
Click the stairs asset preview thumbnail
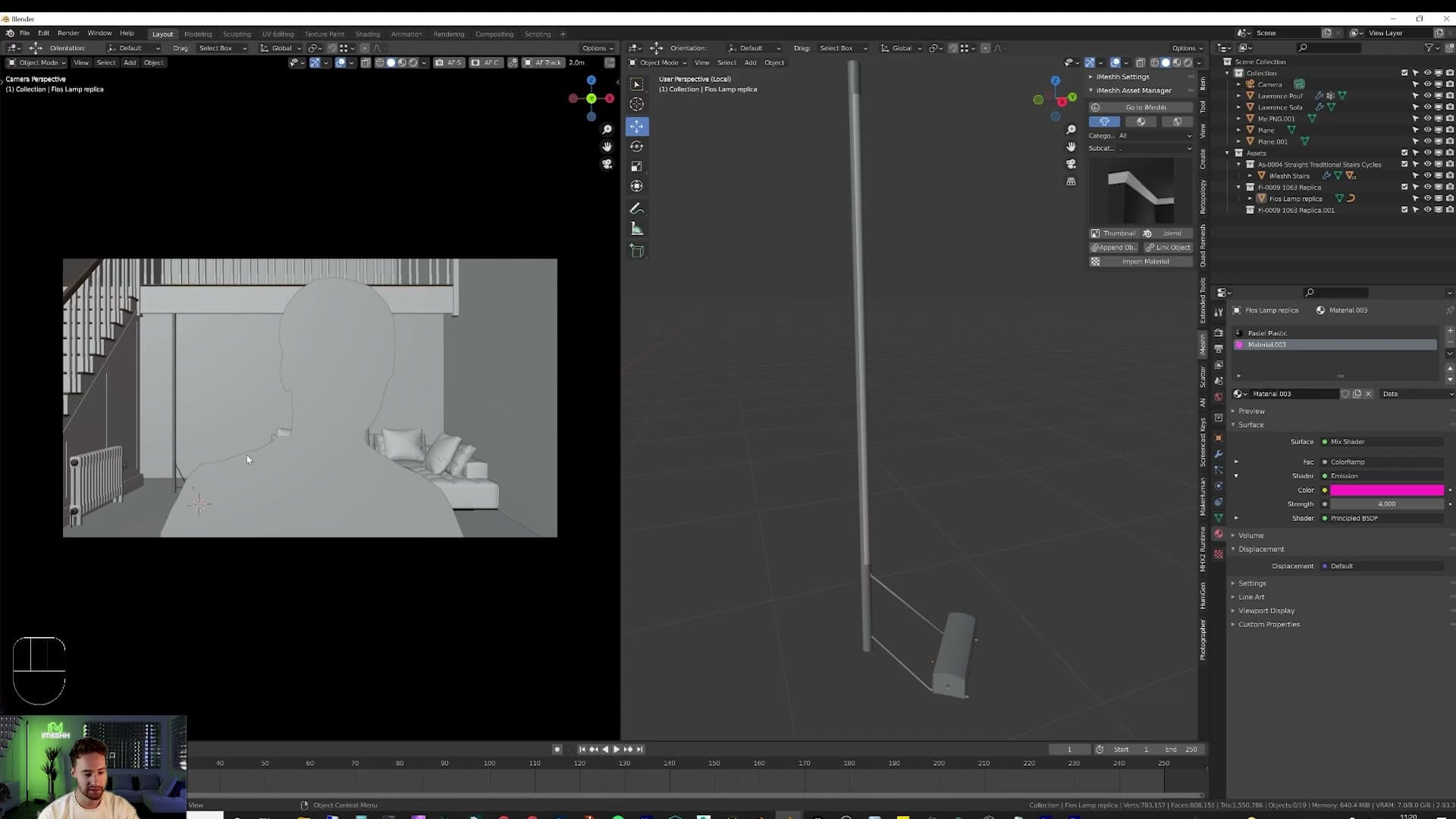(1141, 190)
